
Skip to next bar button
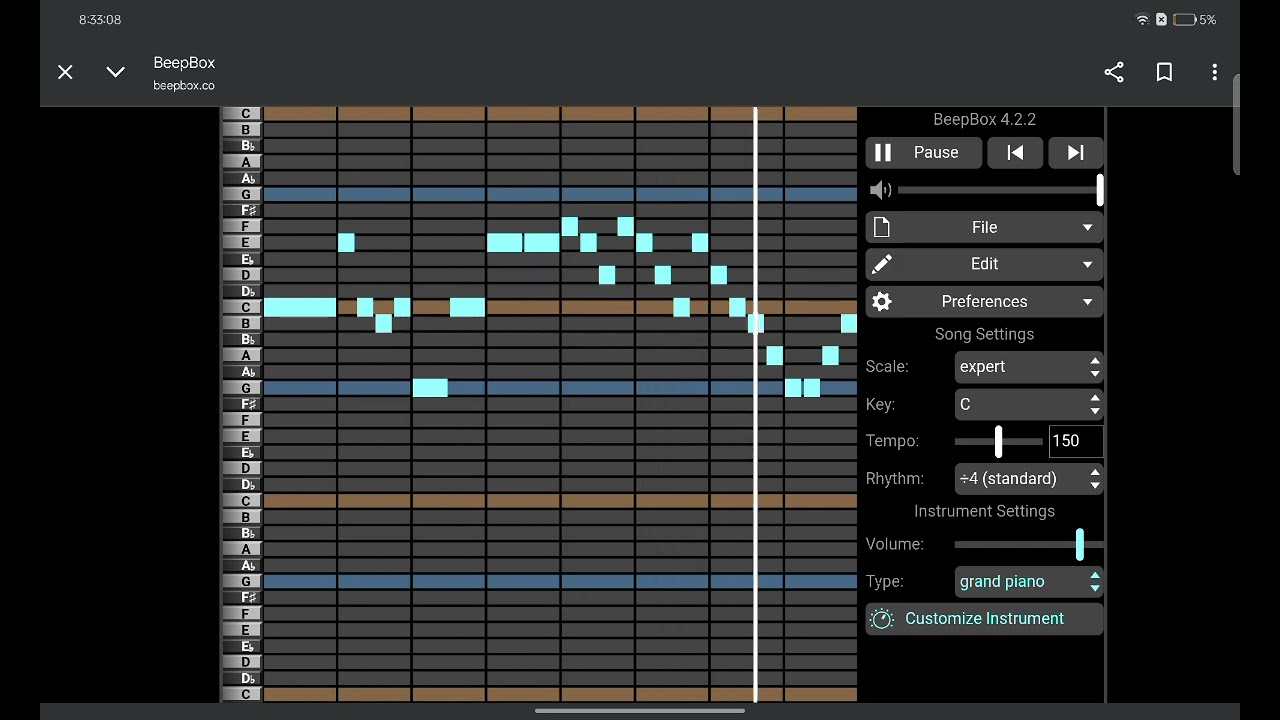pos(1075,152)
